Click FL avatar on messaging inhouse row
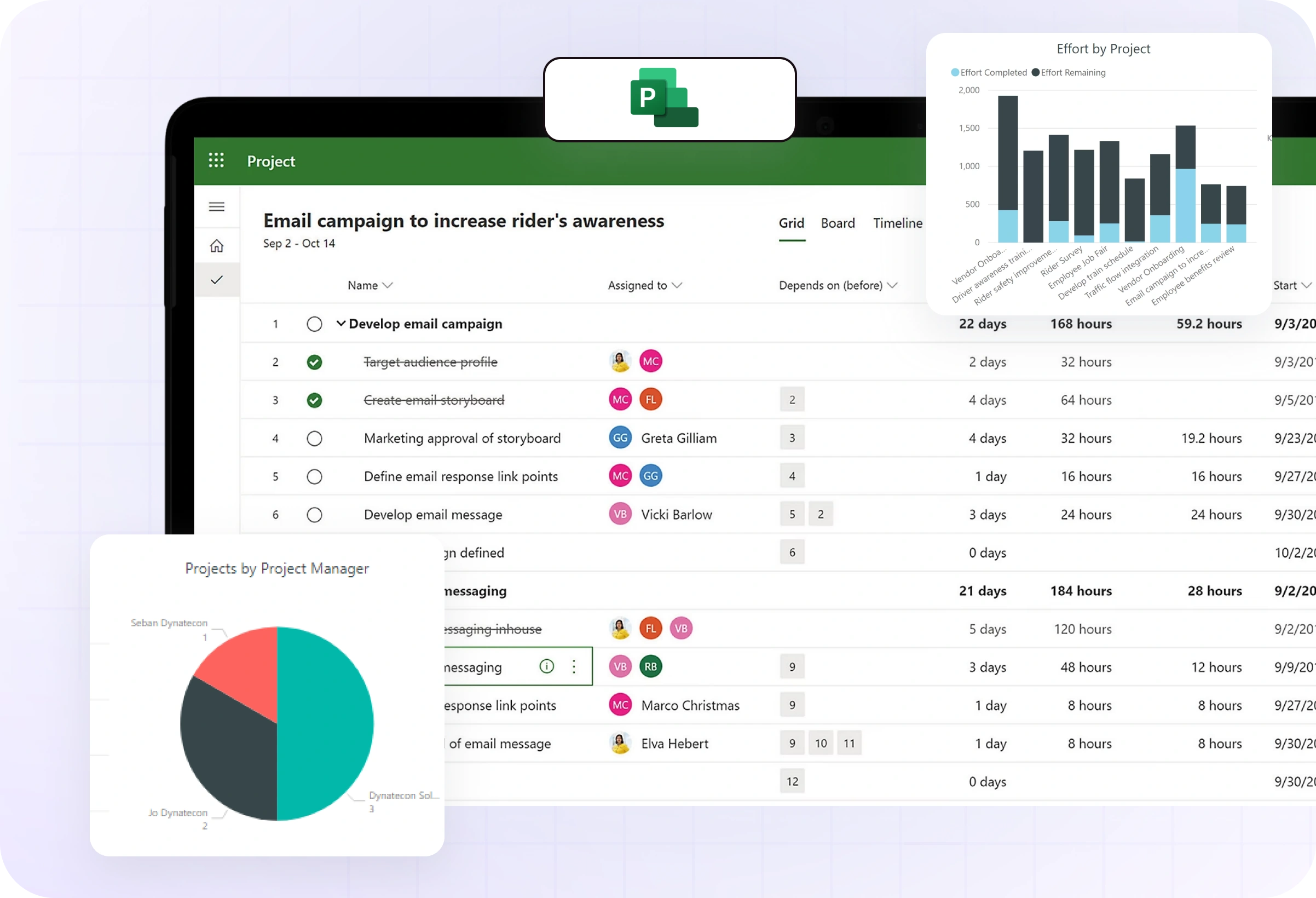Screen dimensions: 1316x898 (x=651, y=628)
